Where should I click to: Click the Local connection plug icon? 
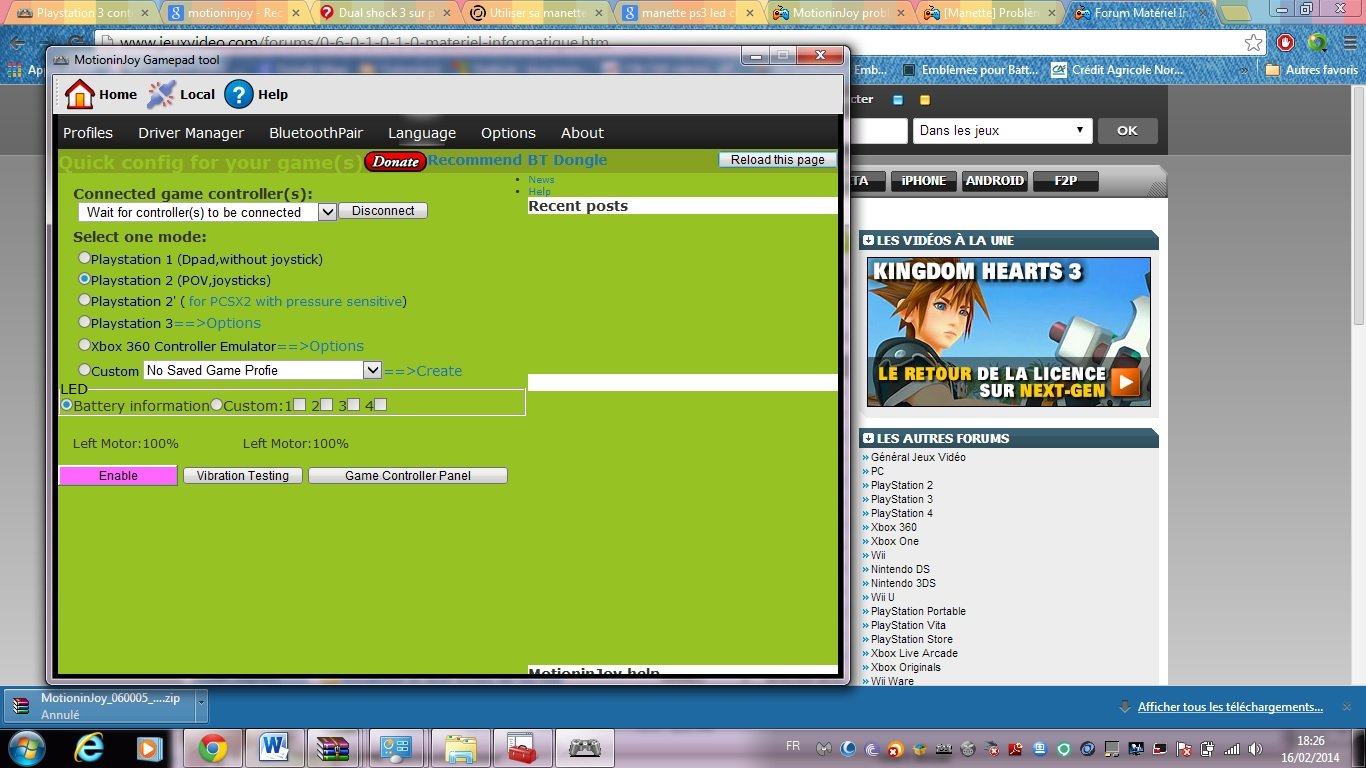tap(161, 94)
